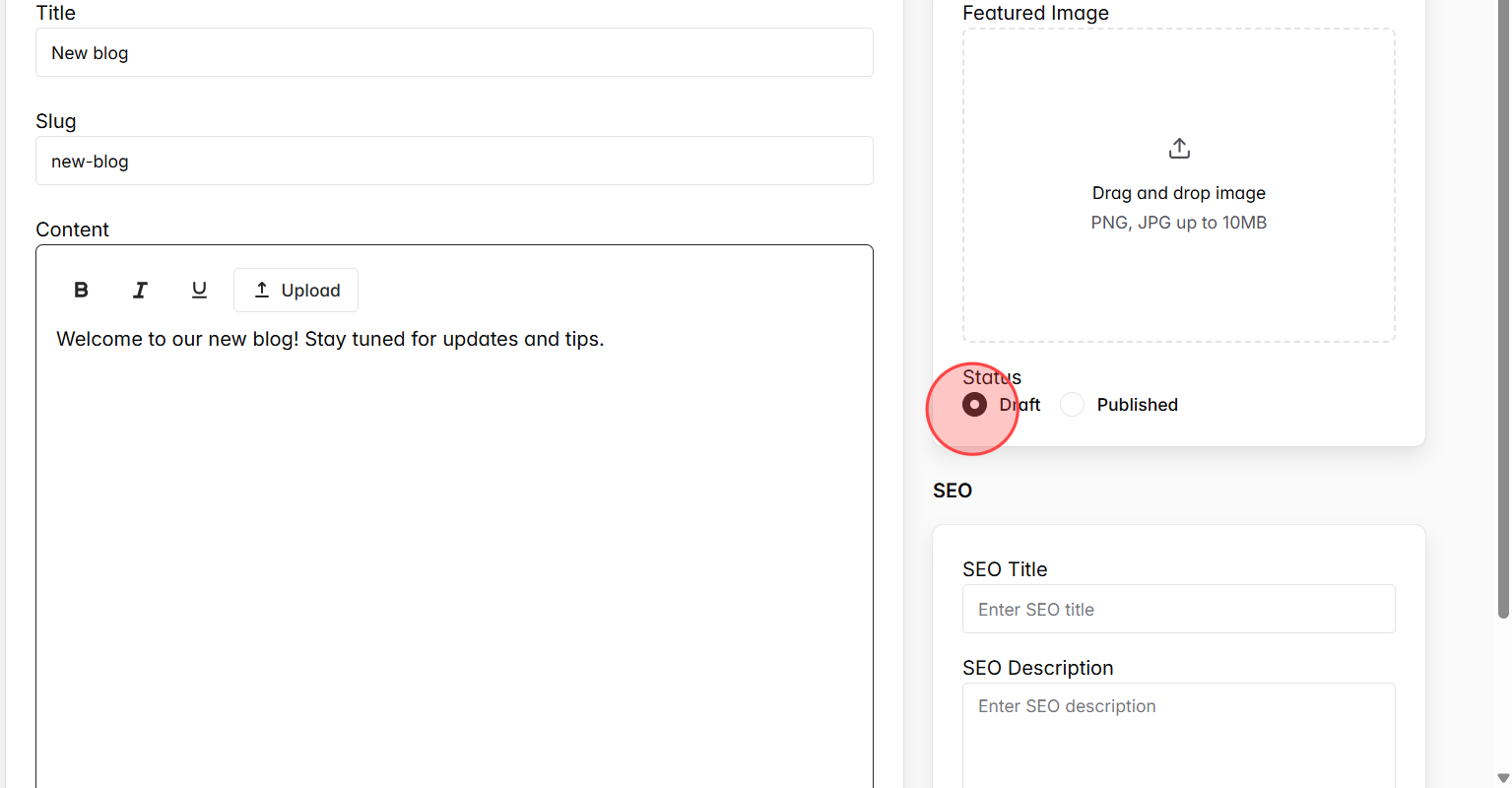Open the image picker via the Upload button
Screen dimensions: 1512x788
[x=296, y=290]
